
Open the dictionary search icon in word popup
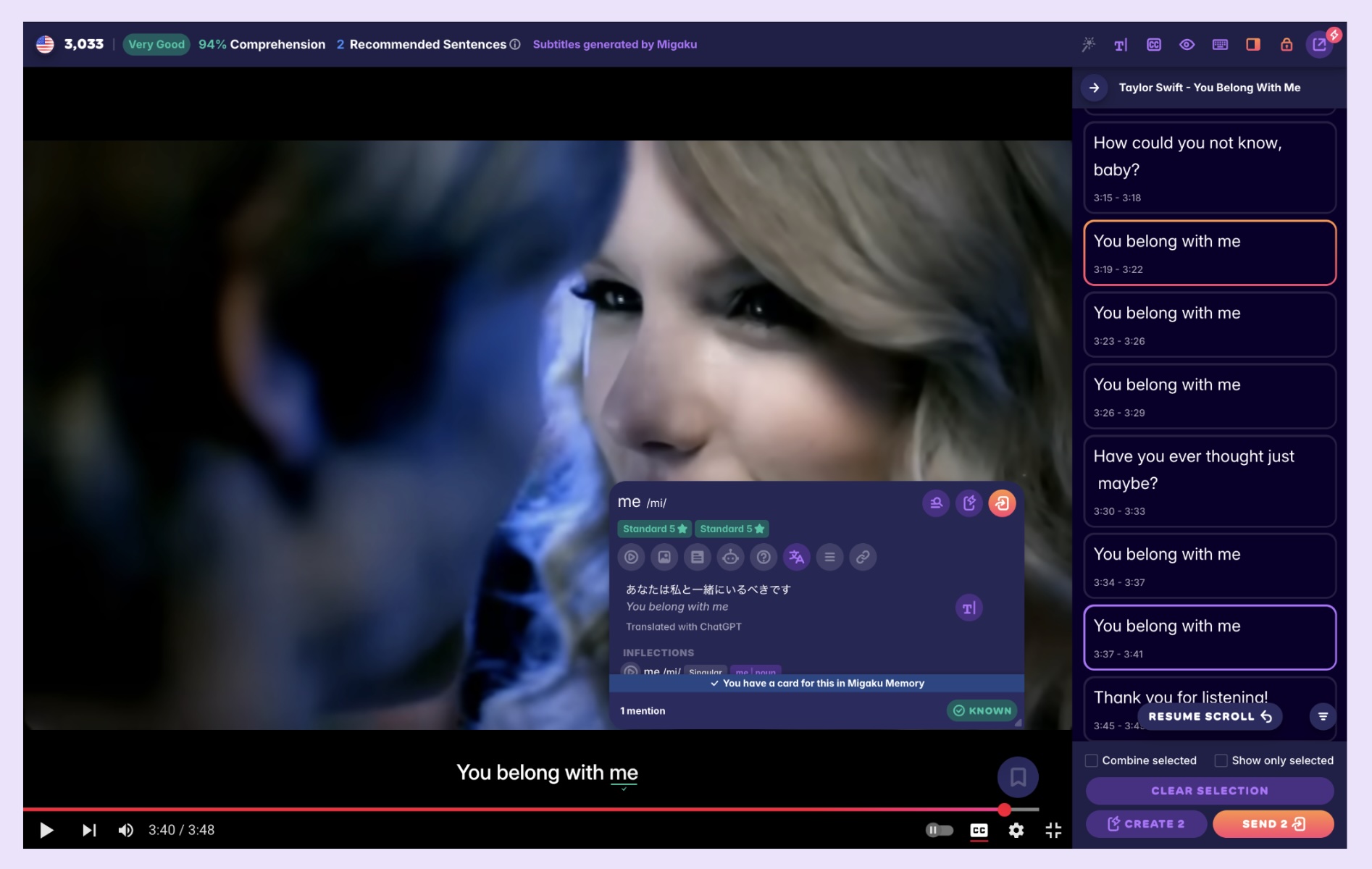point(936,503)
